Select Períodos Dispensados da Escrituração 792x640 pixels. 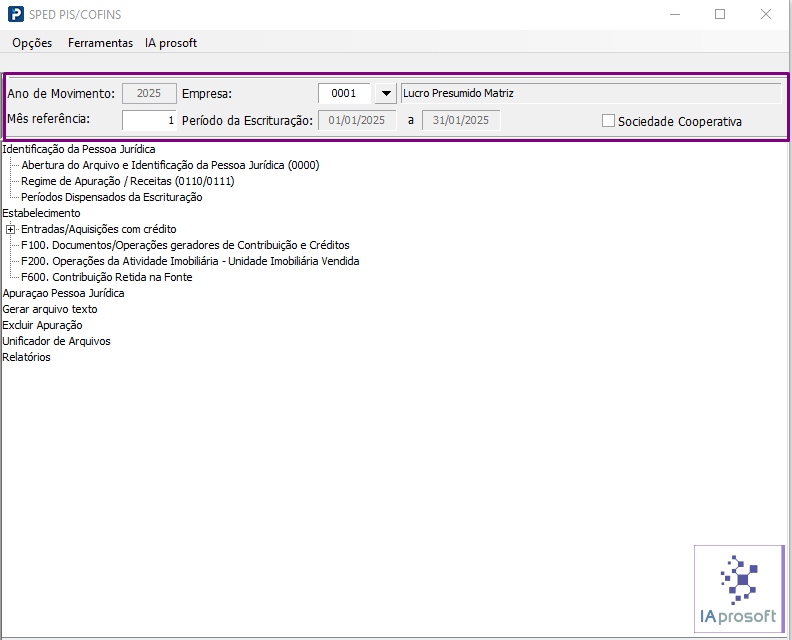pos(112,198)
